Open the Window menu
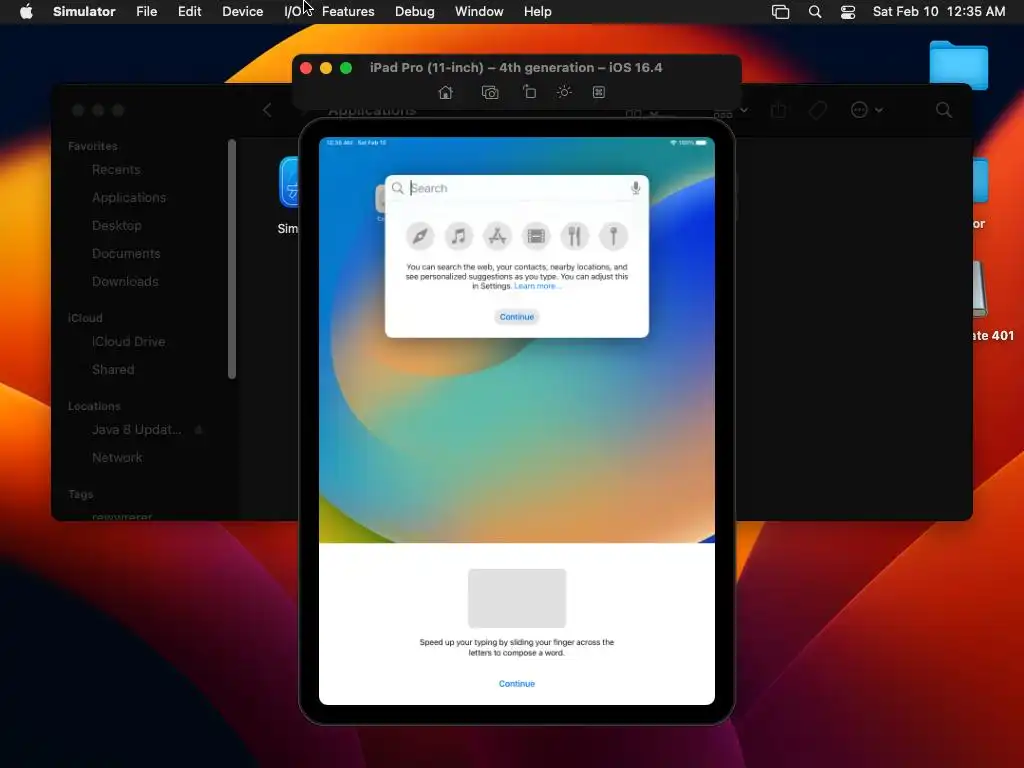The width and height of the screenshot is (1024, 768). [x=479, y=11]
